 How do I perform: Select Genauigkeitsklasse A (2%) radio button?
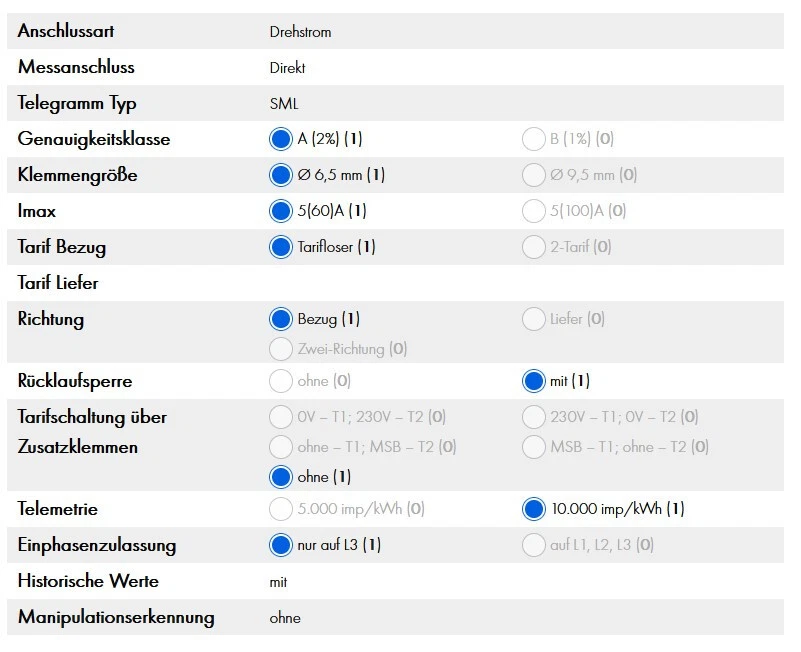point(280,139)
